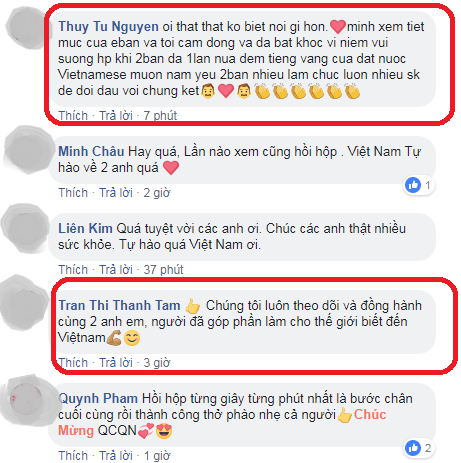
Task: Like Thuy Tu Nguyen's comment via Thích
Action: (73, 116)
